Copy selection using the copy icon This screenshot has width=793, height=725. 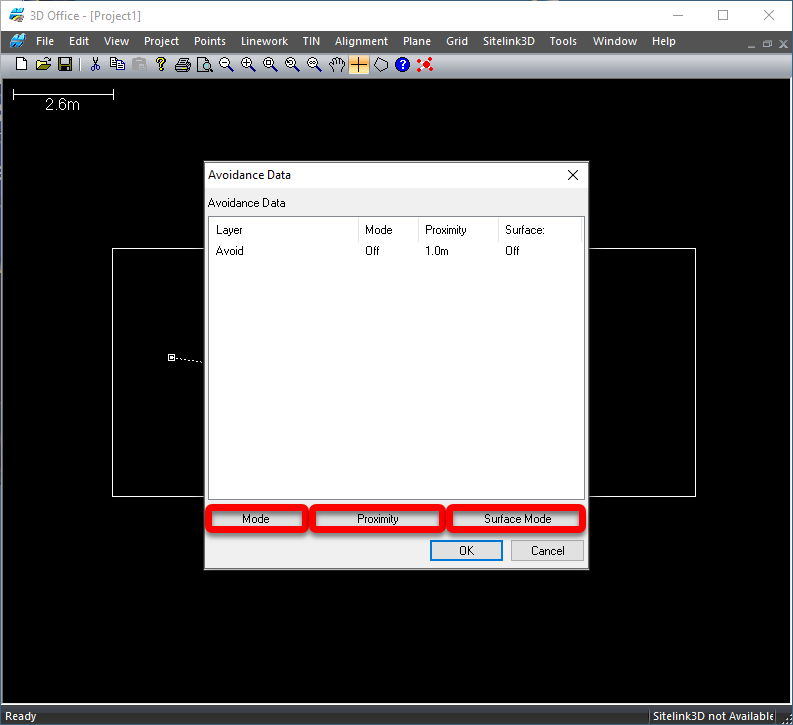point(117,64)
